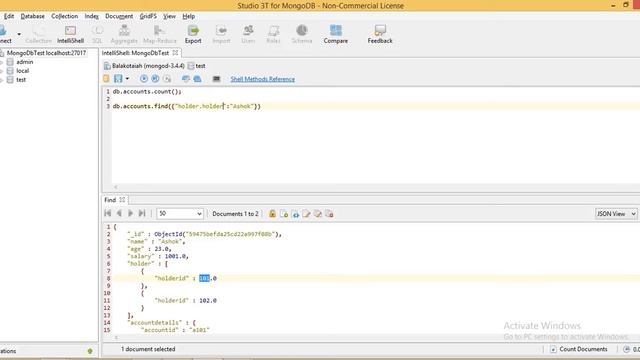Select MongoDbTest localhost:27017 connection
This screenshot has height=360, width=640.
46,53
